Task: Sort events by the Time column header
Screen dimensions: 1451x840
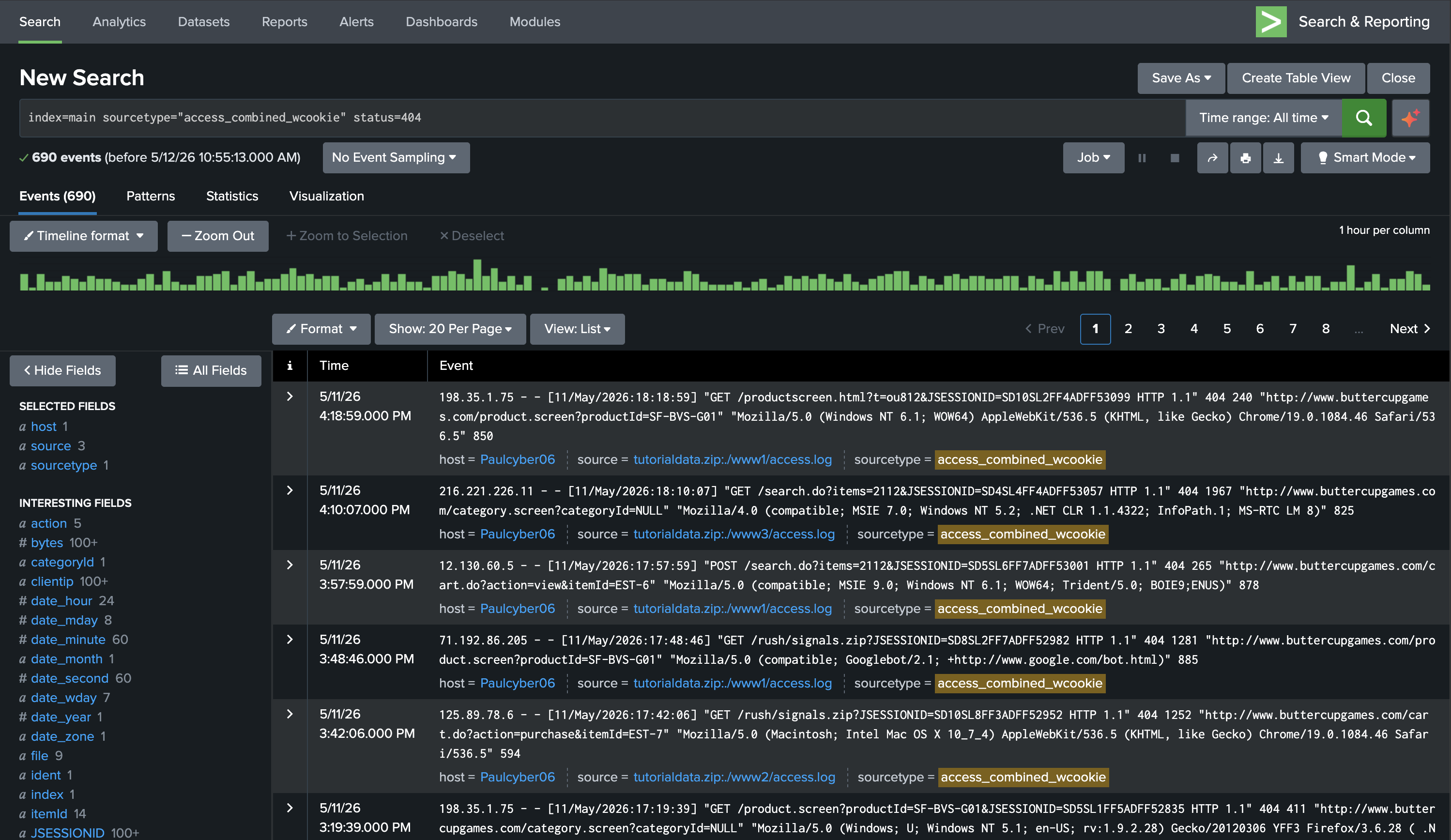Action: click(x=334, y=366)
